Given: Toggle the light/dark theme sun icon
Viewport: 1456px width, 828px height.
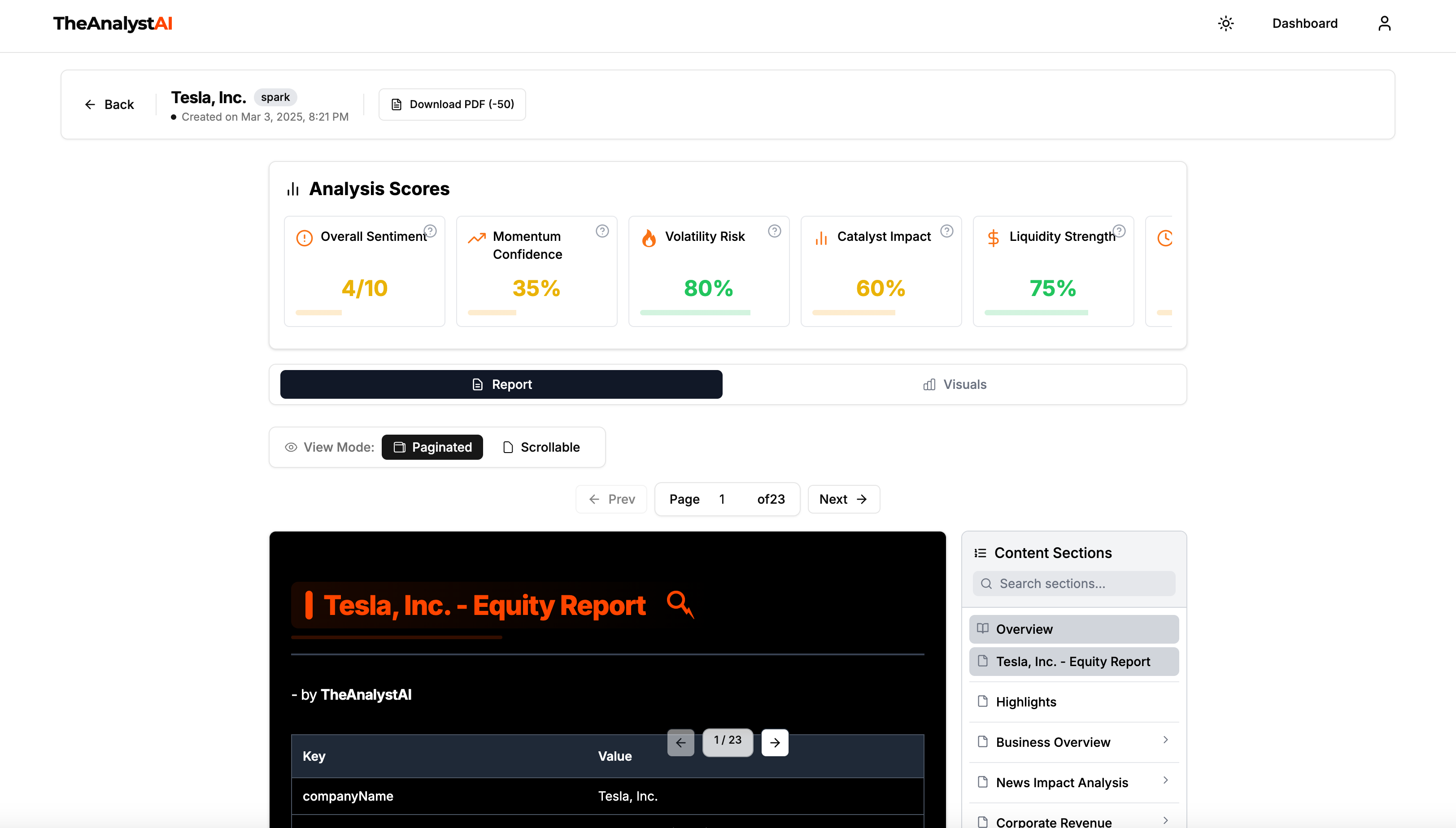Looking at the screenshot, I should pos(1226,23).
